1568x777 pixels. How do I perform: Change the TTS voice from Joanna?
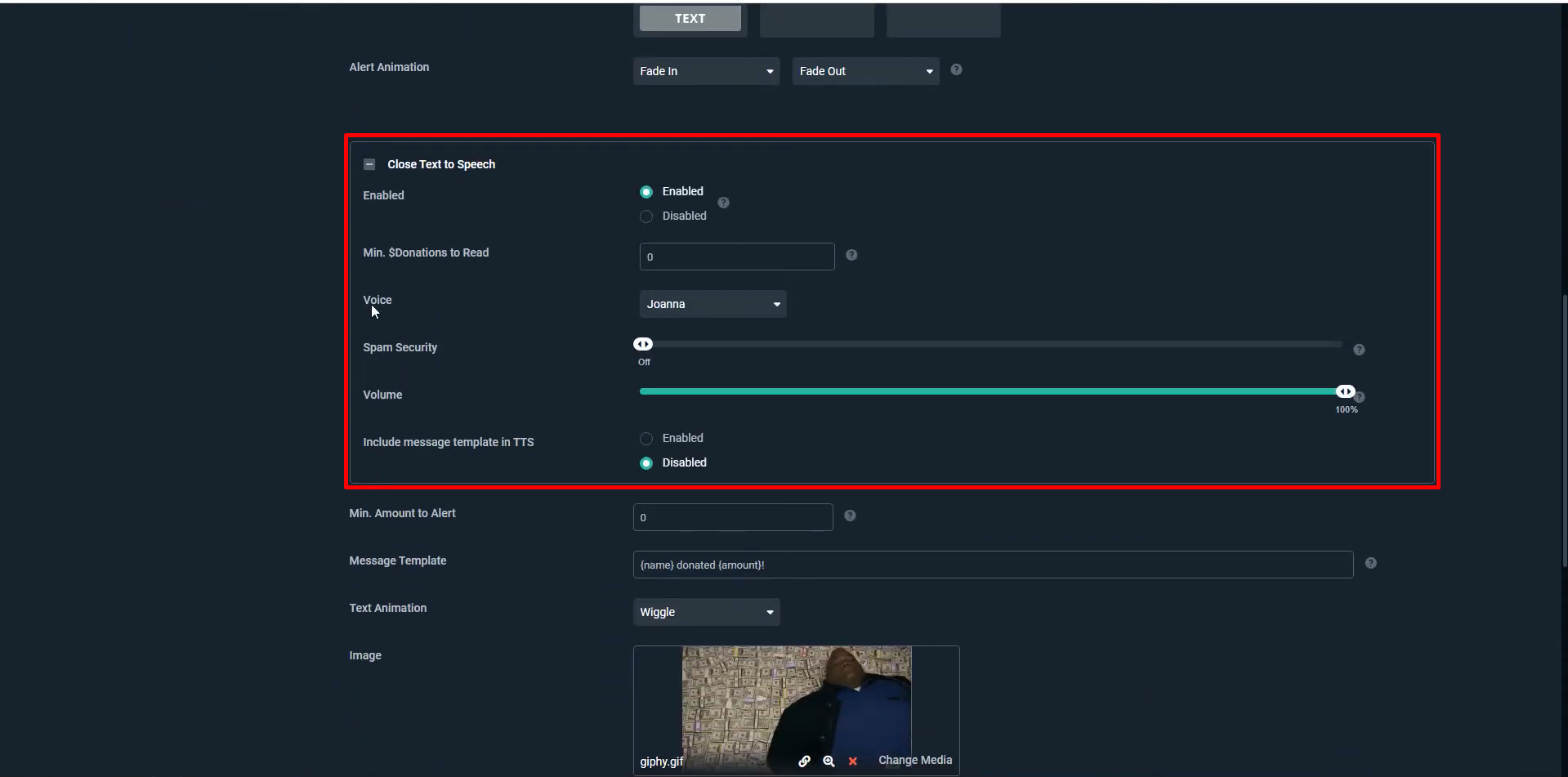click(712, 303)
